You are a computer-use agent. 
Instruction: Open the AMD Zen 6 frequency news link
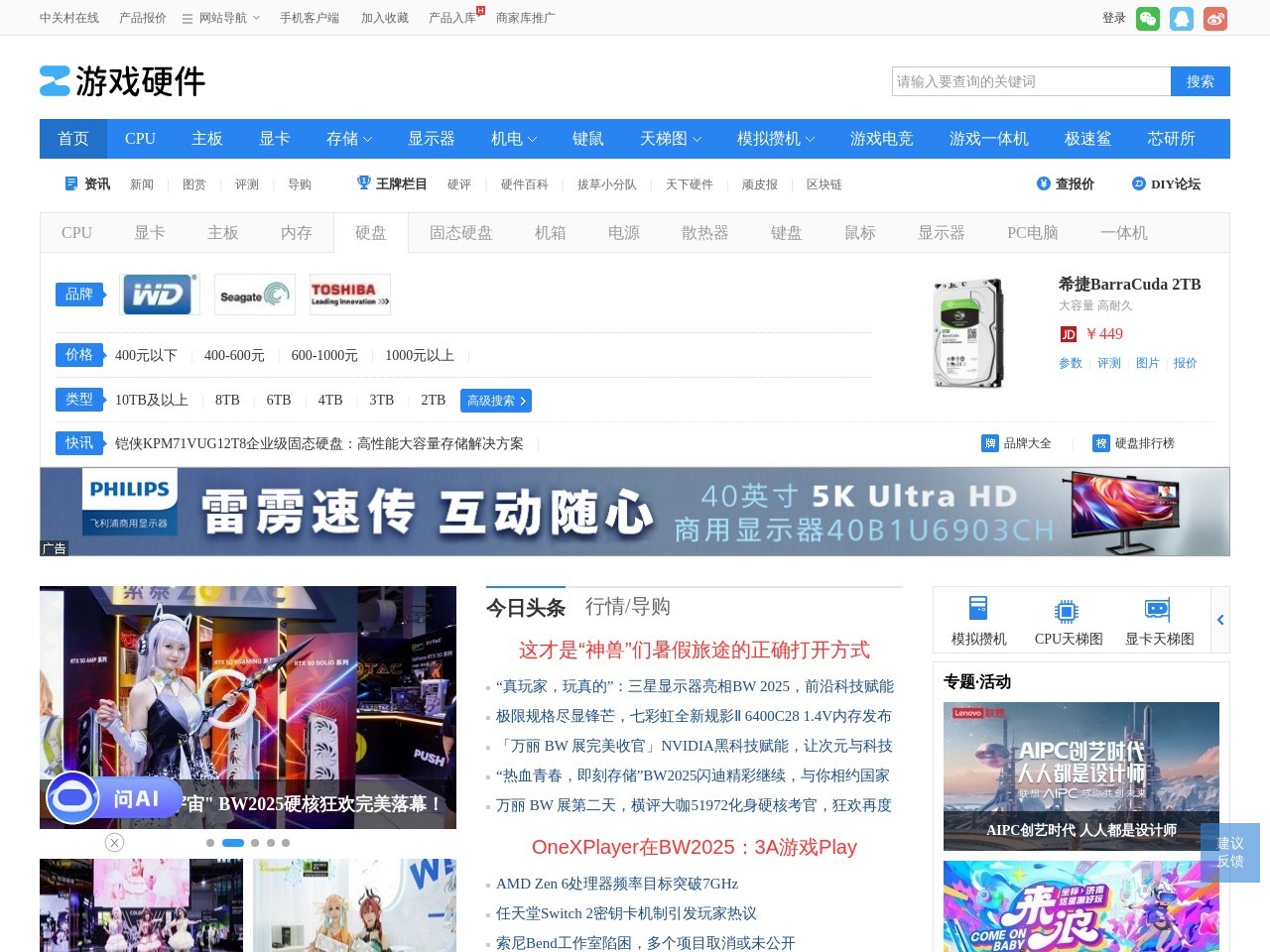tap(618, 884)
